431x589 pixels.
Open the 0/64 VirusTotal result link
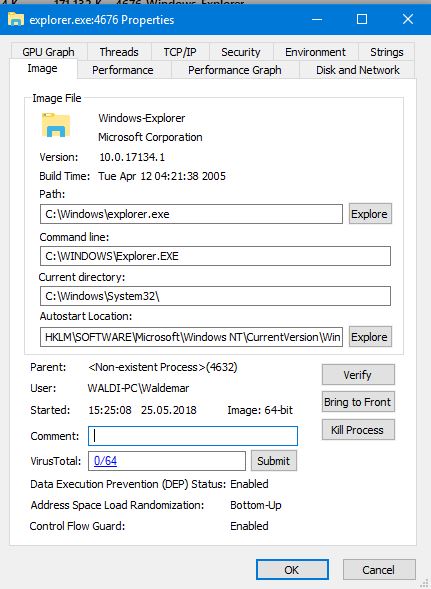106,461
